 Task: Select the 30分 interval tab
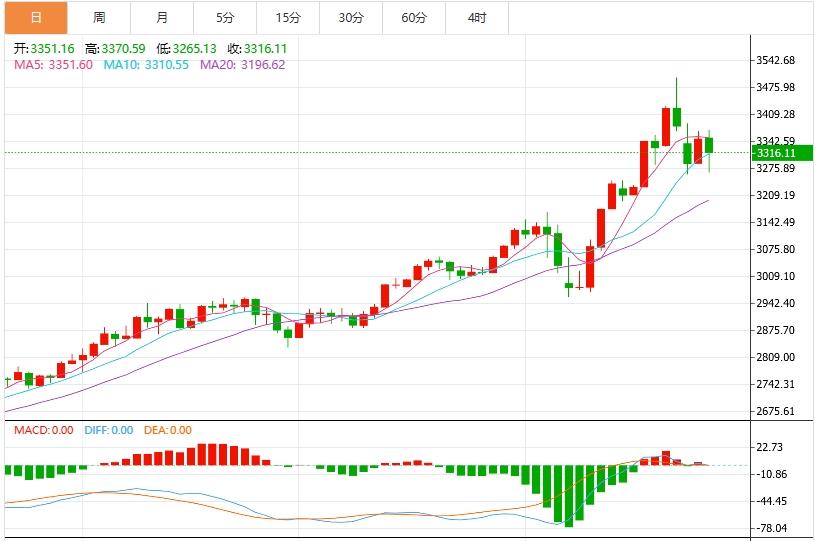click(351, 18)
